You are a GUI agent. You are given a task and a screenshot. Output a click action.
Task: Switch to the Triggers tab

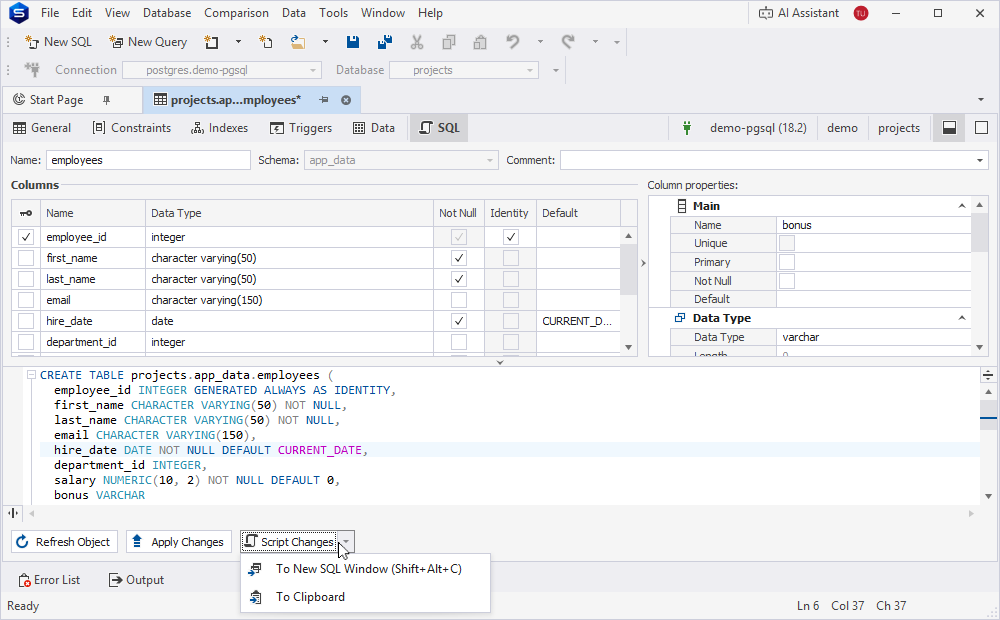301,128
